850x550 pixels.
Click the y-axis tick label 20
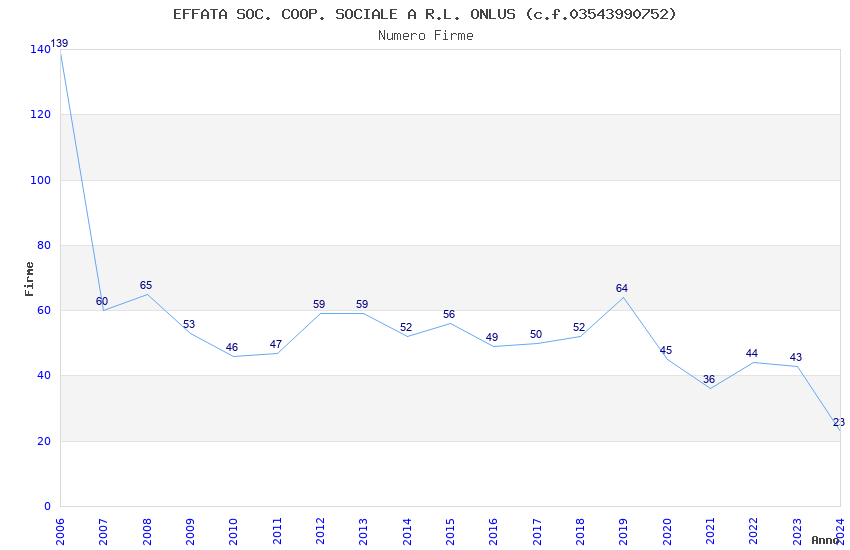click(44, 441)
